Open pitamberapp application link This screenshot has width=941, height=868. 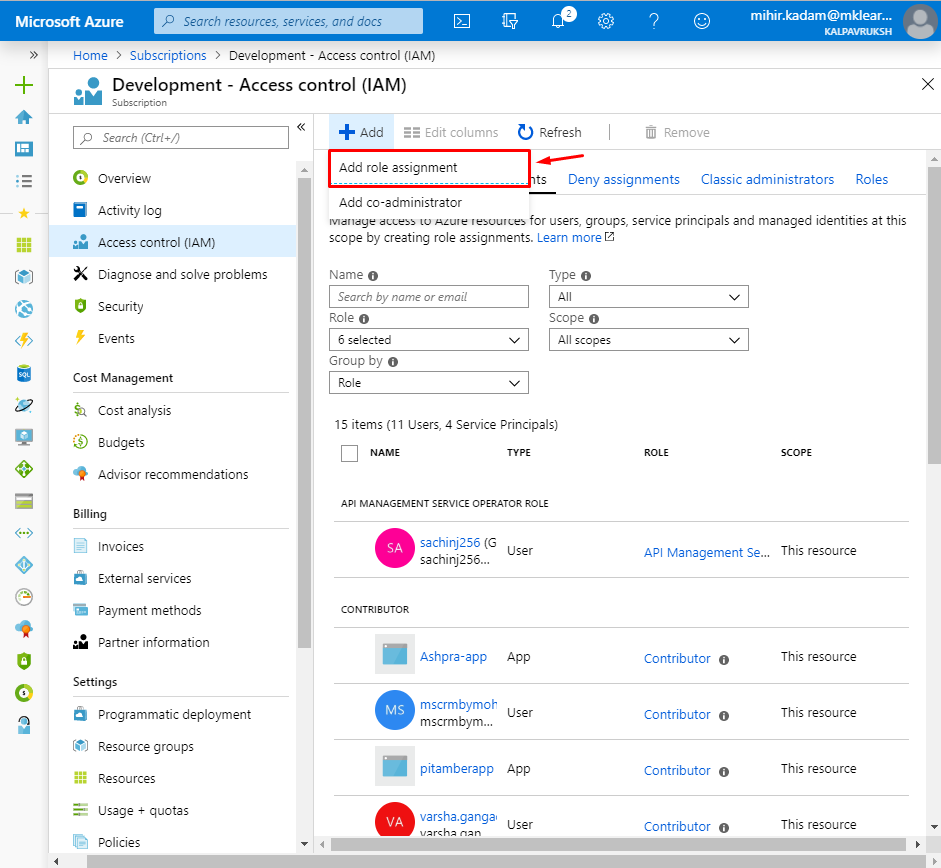(456, 769)
